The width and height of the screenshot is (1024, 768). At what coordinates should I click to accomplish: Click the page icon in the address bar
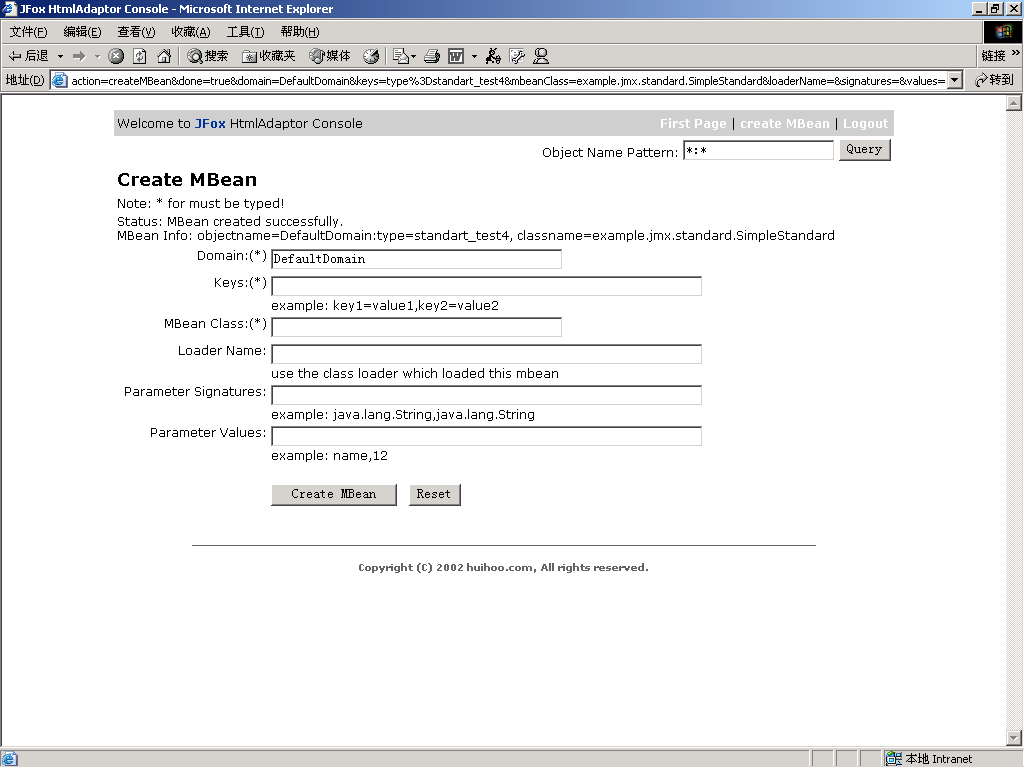[x=59, y=80]
